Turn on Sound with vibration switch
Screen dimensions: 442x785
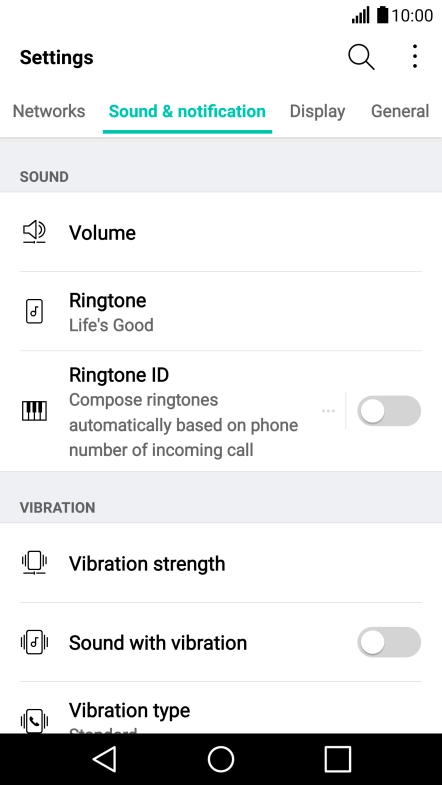click(x=389, y=642)
